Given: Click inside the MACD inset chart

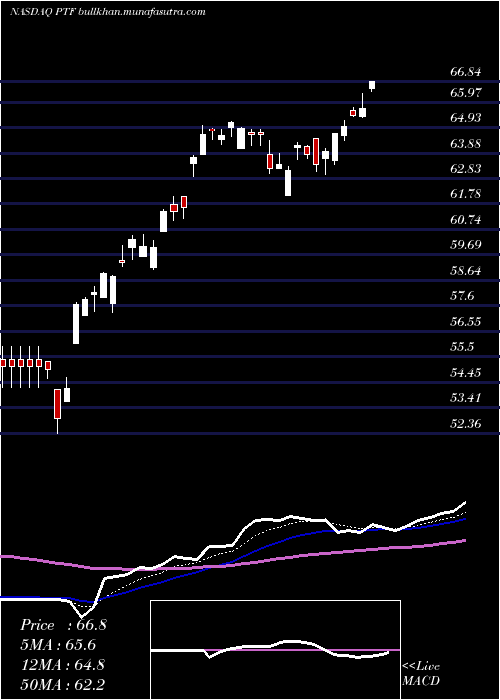Looking at the screenshot, I should pyautogui.click(x=275, y=650).
